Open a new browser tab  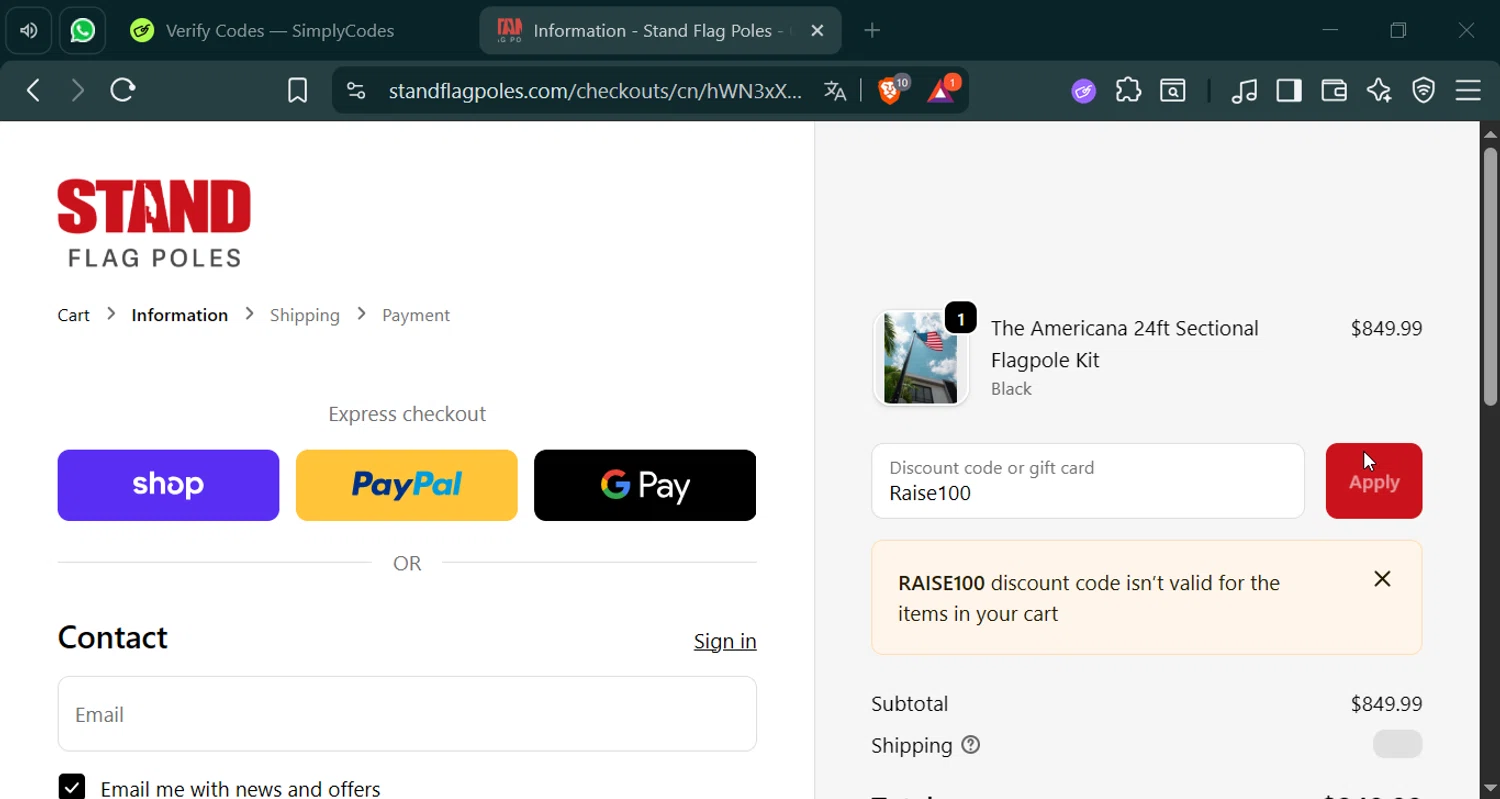[872, 31]
